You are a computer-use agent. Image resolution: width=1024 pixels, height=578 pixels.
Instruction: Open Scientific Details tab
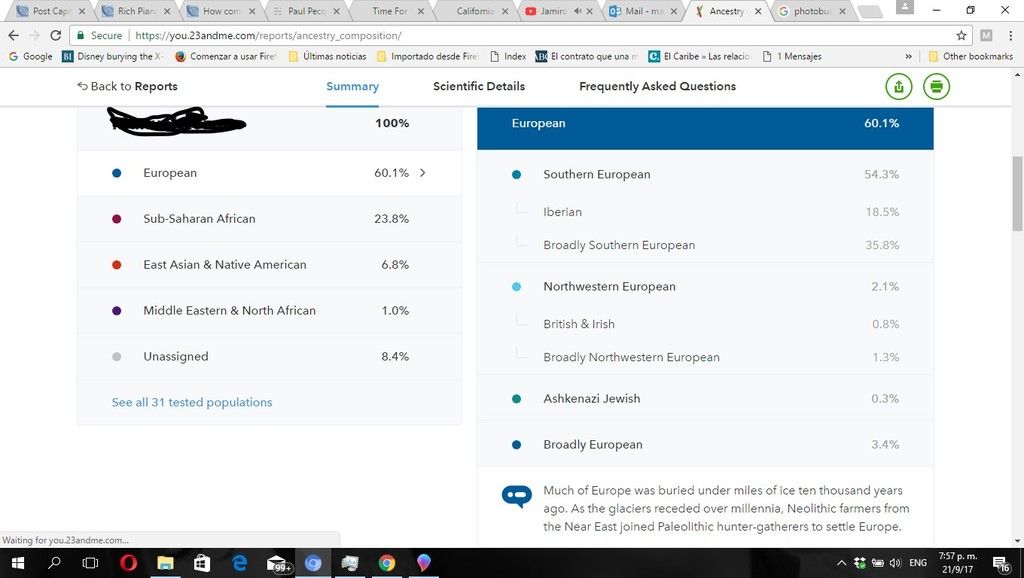click(479, 86)
